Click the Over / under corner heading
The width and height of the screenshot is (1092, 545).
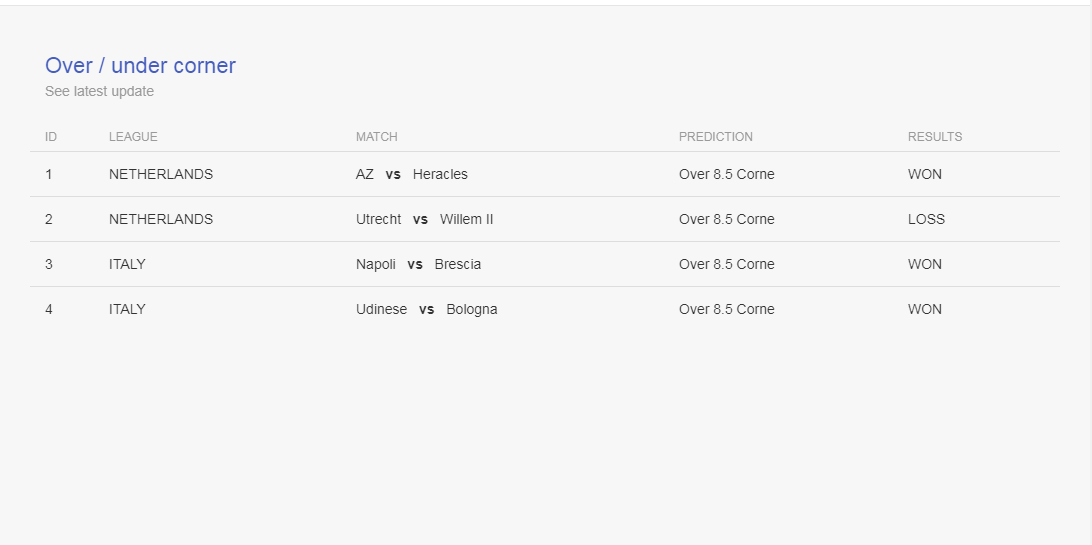(x=140, y=65)
